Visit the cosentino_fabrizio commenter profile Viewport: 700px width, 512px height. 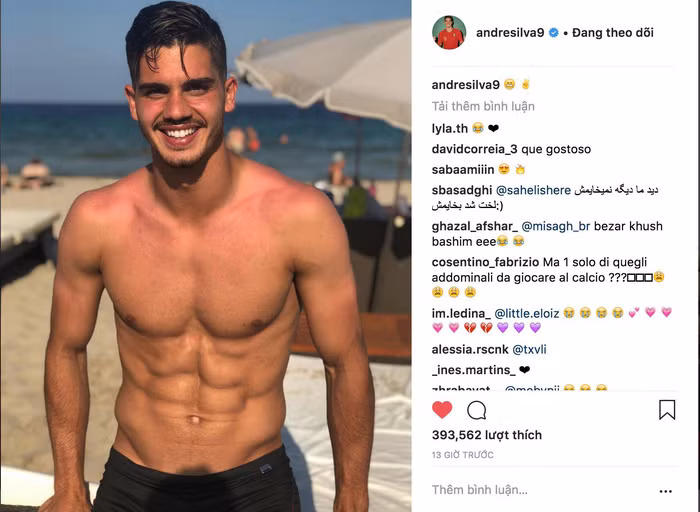point(485,262)
